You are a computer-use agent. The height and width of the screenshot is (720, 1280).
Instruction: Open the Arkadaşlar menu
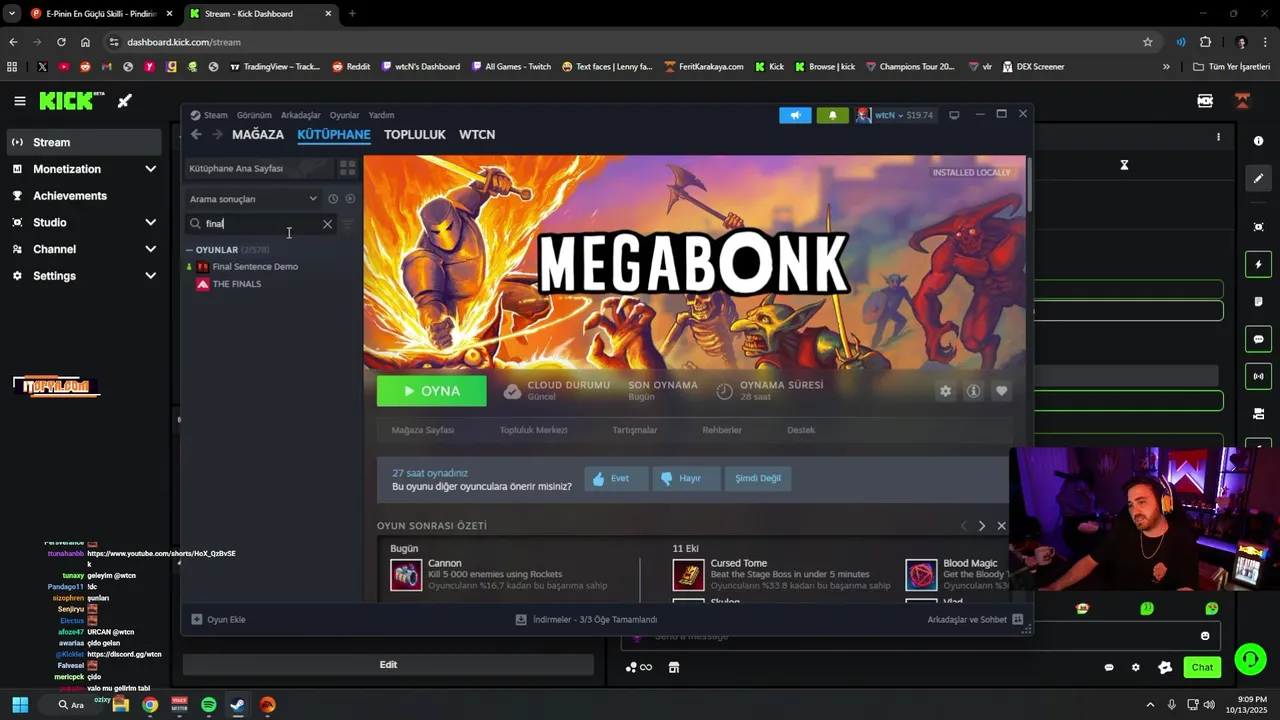(301, 115)
